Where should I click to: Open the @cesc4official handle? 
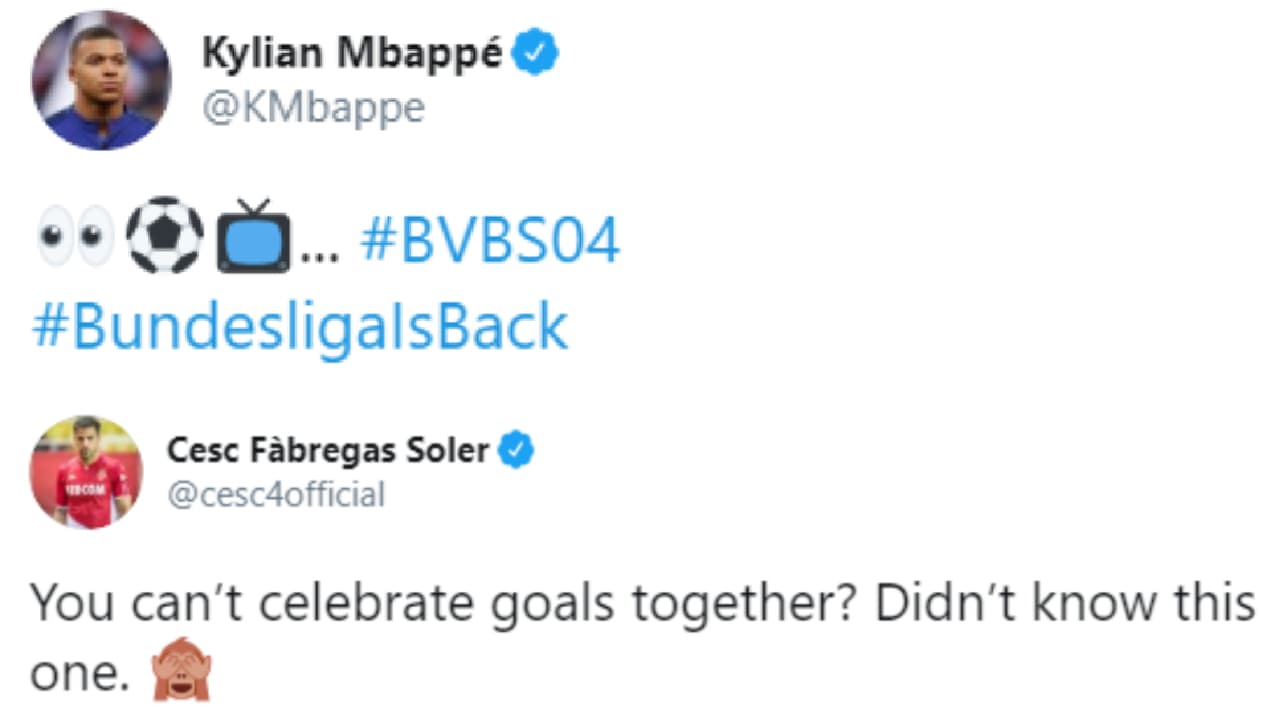pyautogui.click(x=275, y=494)
